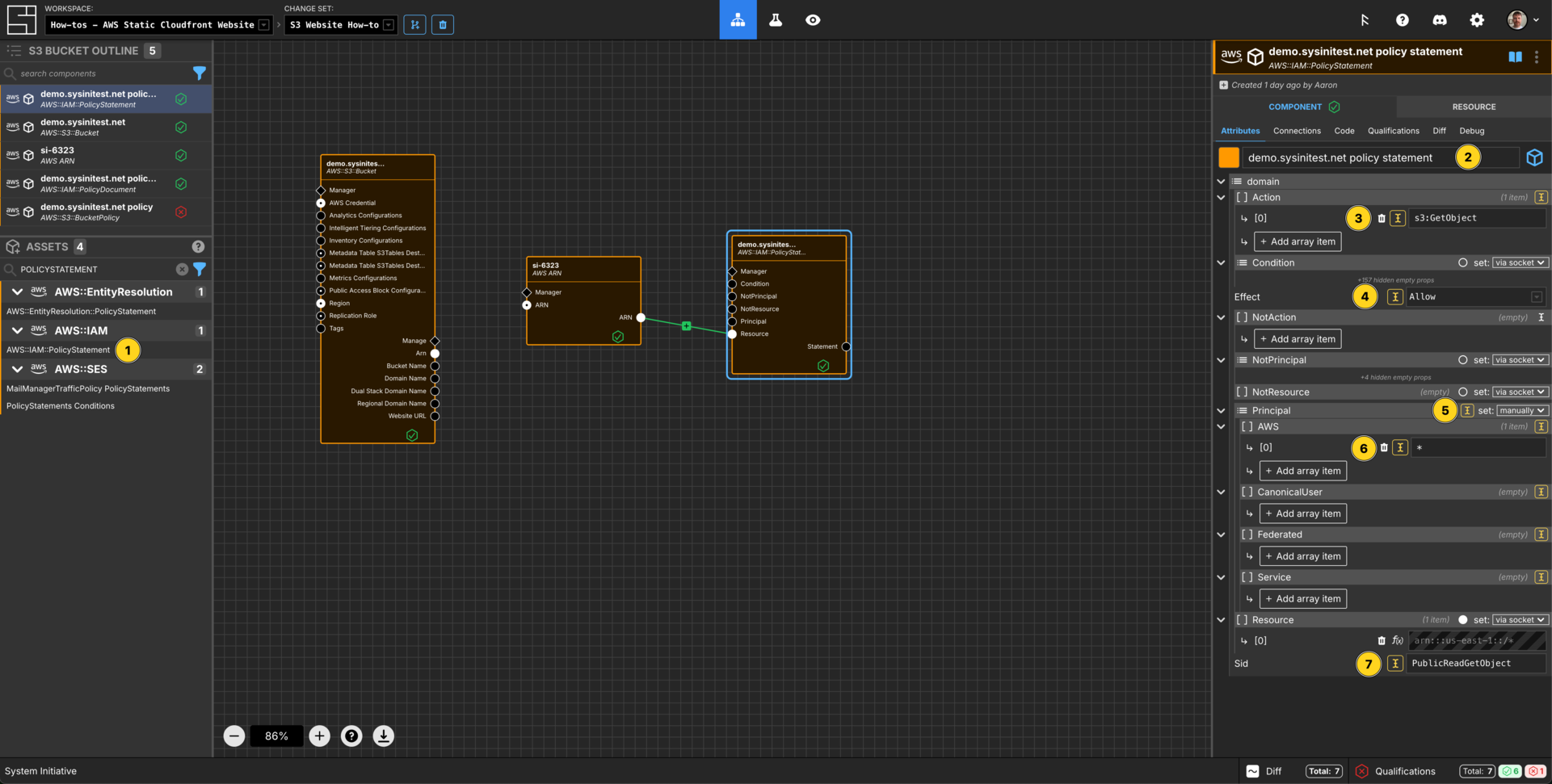This screenshot has height=784, width=1552.
Task: Open the help question mark menu
Action: (1403, 20)
